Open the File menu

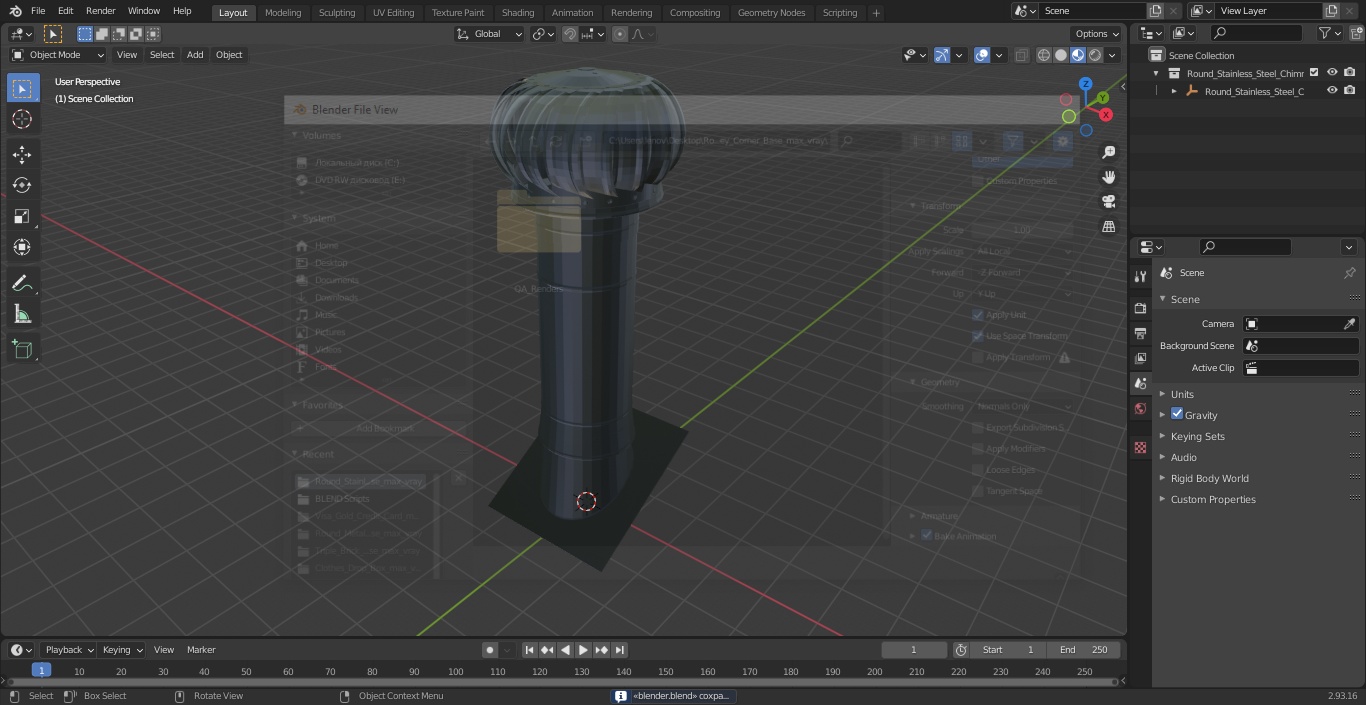tap(38, 11)
